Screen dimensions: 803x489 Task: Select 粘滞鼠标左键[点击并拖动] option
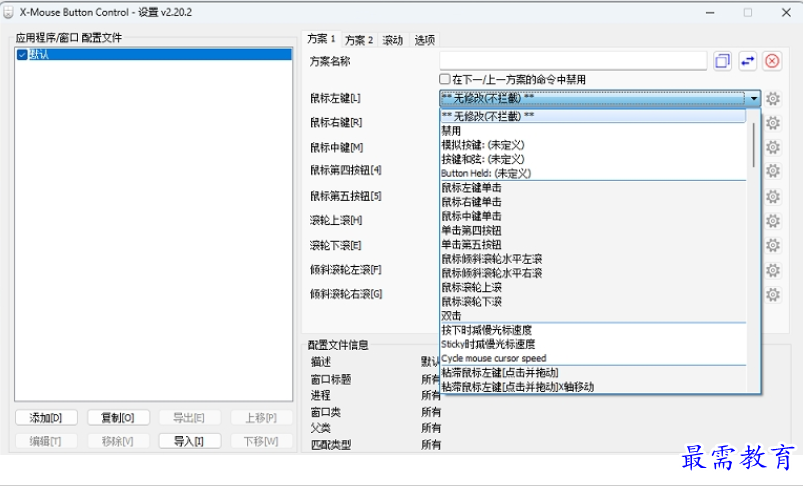(x=593, y=373)
